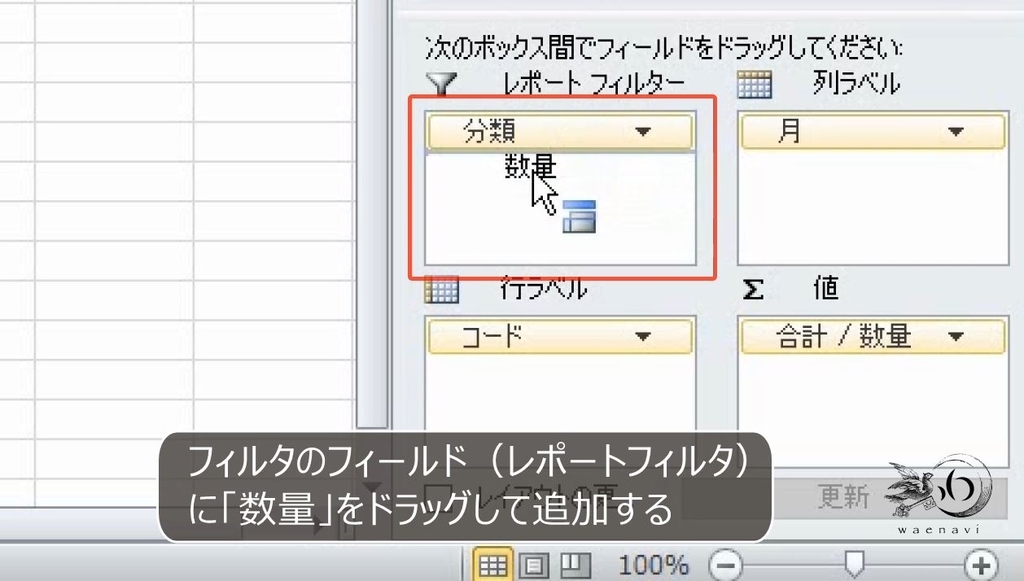Switch to Page Layout view

coord(534,565)
